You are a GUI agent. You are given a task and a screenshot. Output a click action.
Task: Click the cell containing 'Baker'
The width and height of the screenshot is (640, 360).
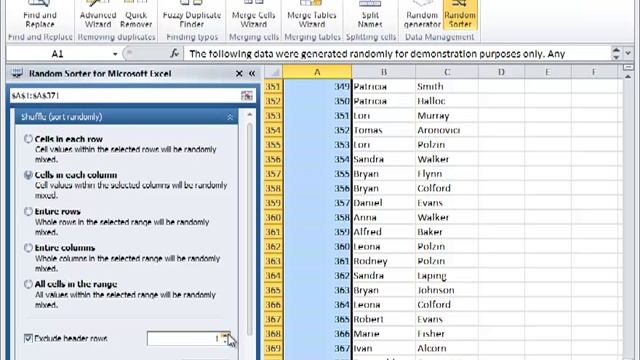[447, 232]
